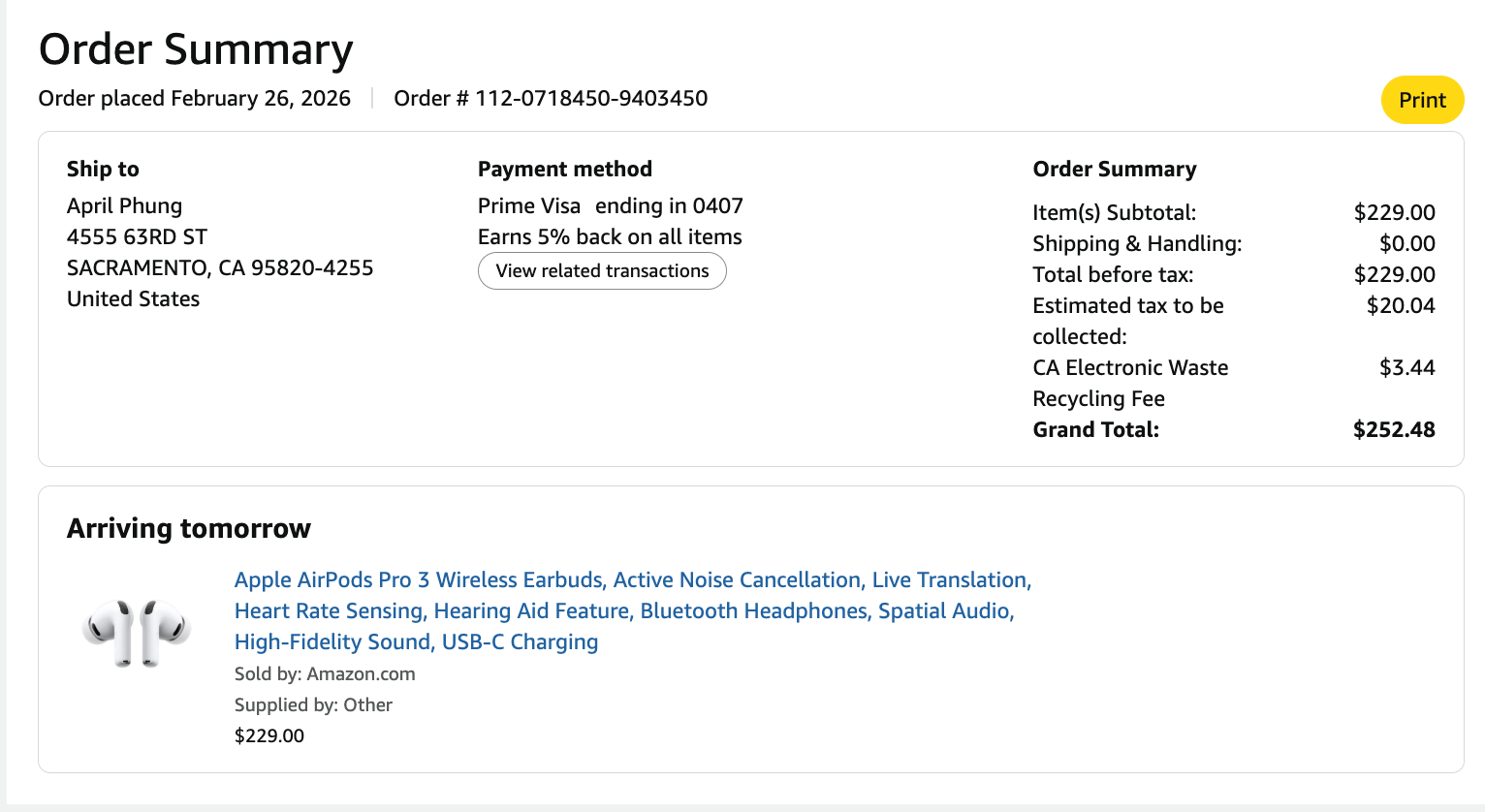Click the Supplied by: Other text

[x=313, y=705]
